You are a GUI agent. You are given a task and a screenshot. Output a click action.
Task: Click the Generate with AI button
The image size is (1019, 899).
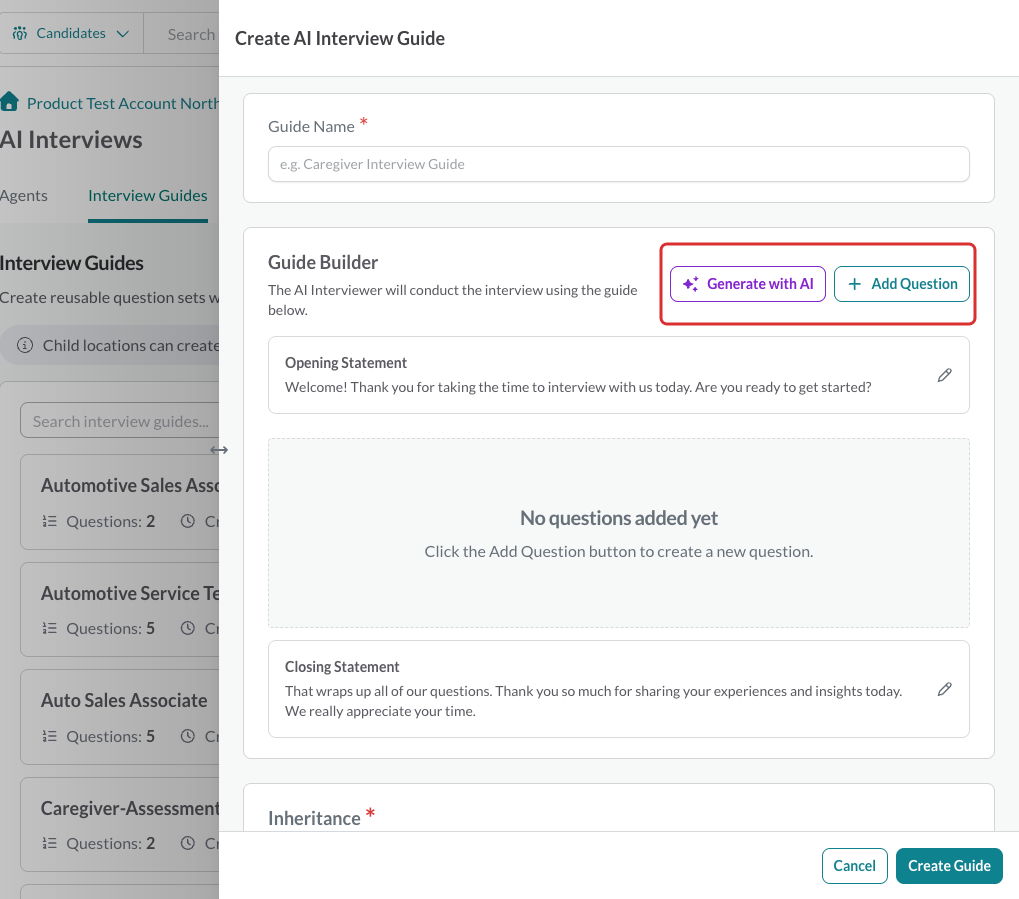pos(747,284)
